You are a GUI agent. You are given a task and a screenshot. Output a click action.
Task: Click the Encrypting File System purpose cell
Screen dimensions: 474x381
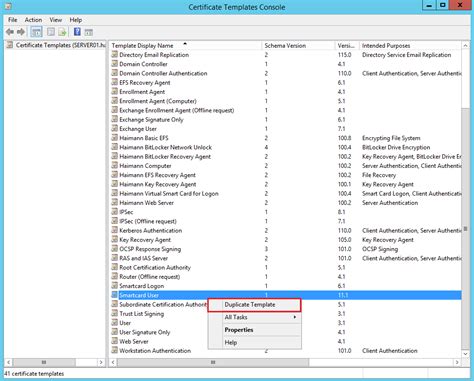point(391,138)
